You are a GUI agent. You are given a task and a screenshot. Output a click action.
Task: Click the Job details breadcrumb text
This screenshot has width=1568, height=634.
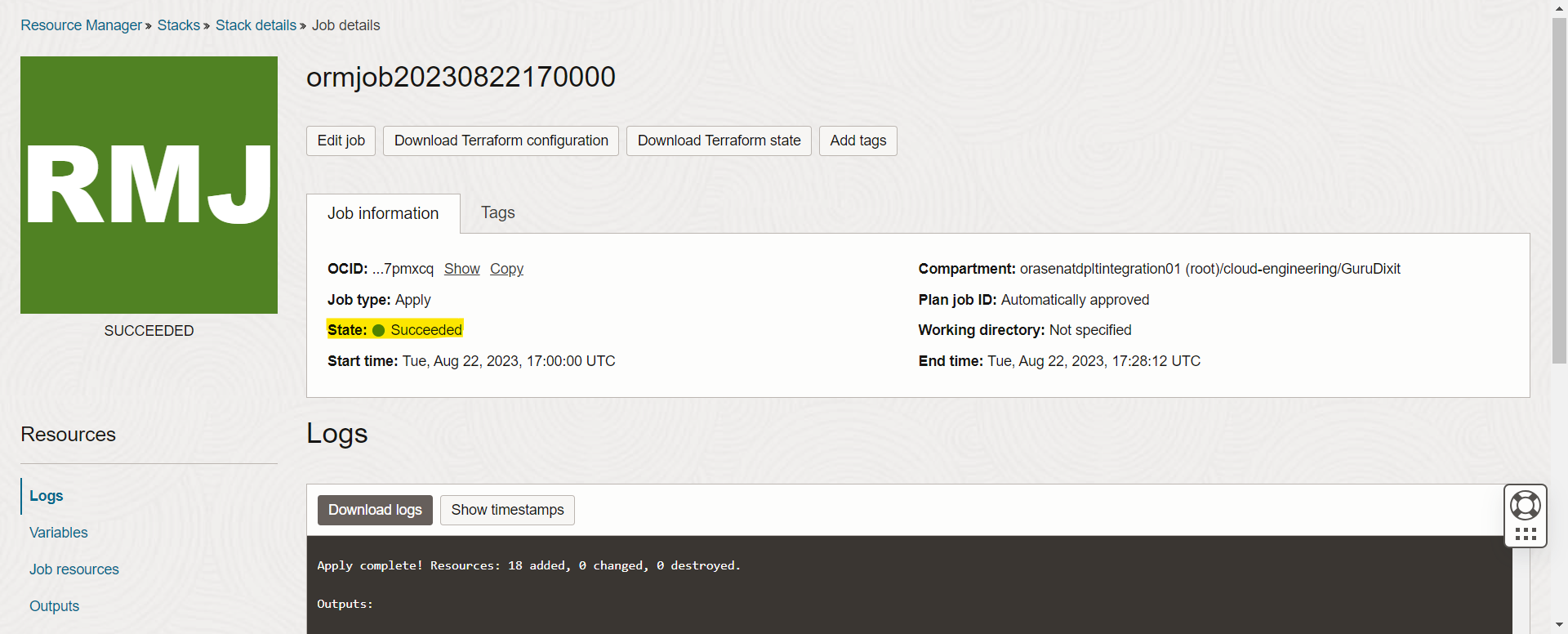(x=345, y=25)
